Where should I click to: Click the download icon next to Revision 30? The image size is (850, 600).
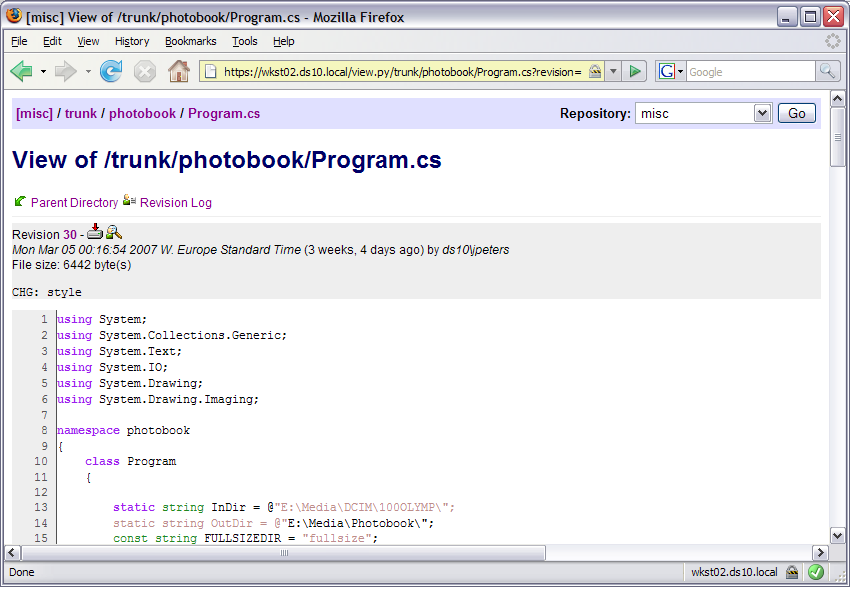(95, 231)
